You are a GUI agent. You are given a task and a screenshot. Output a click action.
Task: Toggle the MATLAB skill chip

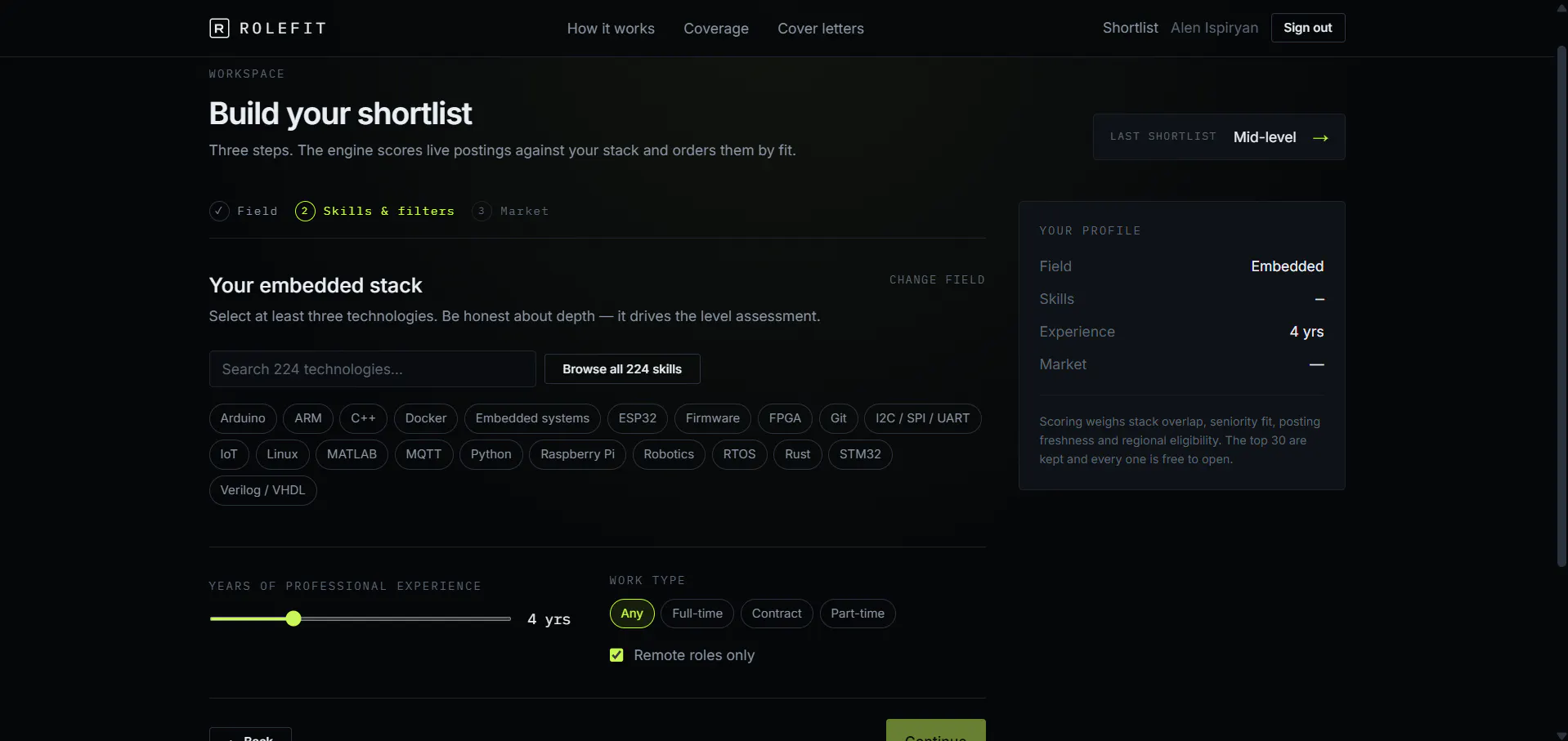(352, 454)
